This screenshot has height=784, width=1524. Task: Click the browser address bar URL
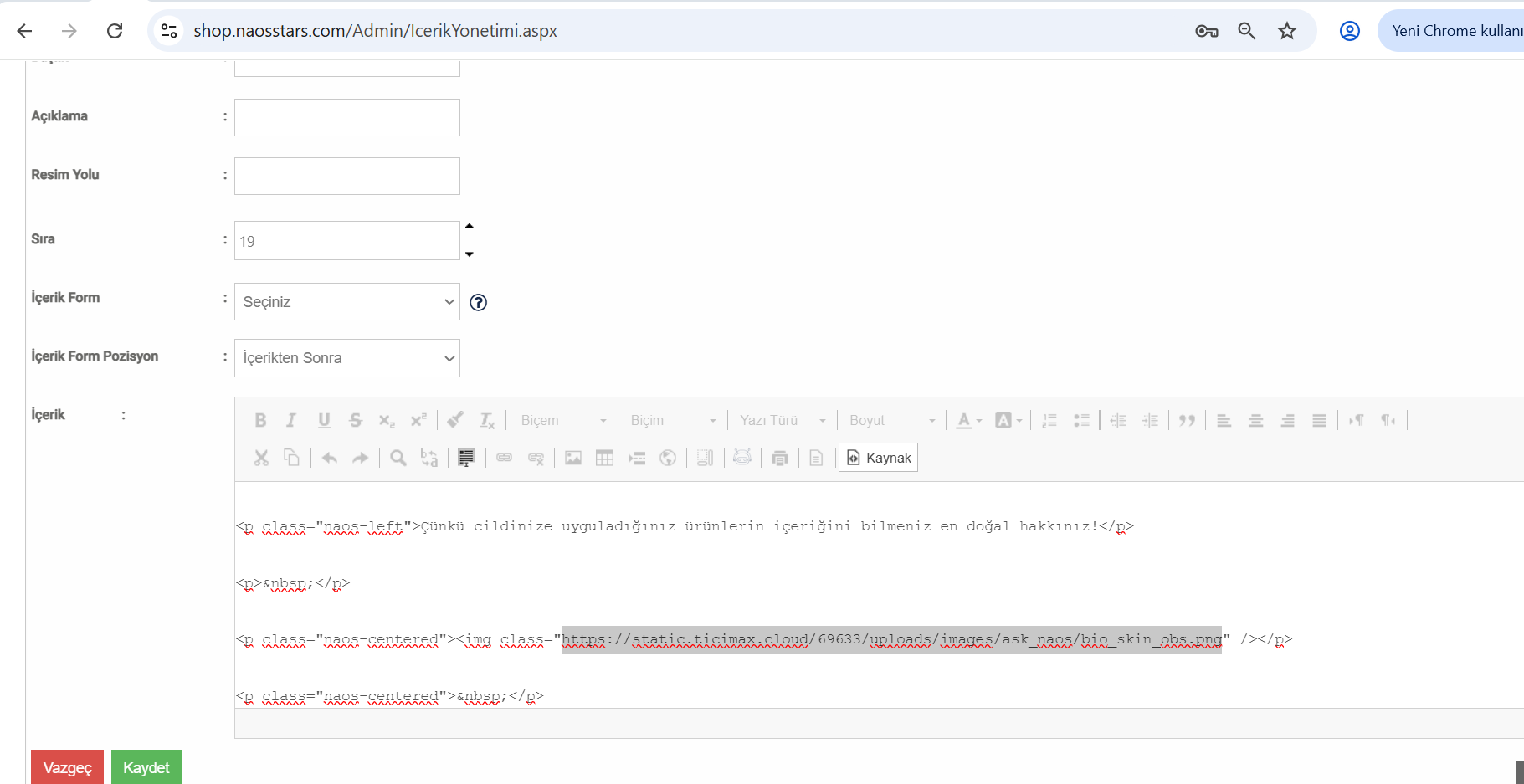(375, 31)
